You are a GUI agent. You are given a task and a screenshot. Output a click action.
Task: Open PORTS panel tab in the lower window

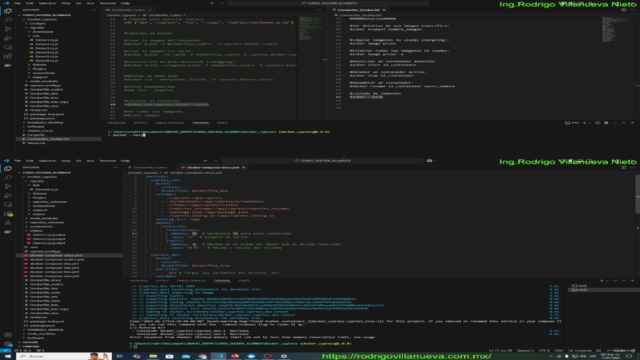click(x=244, y=280)
